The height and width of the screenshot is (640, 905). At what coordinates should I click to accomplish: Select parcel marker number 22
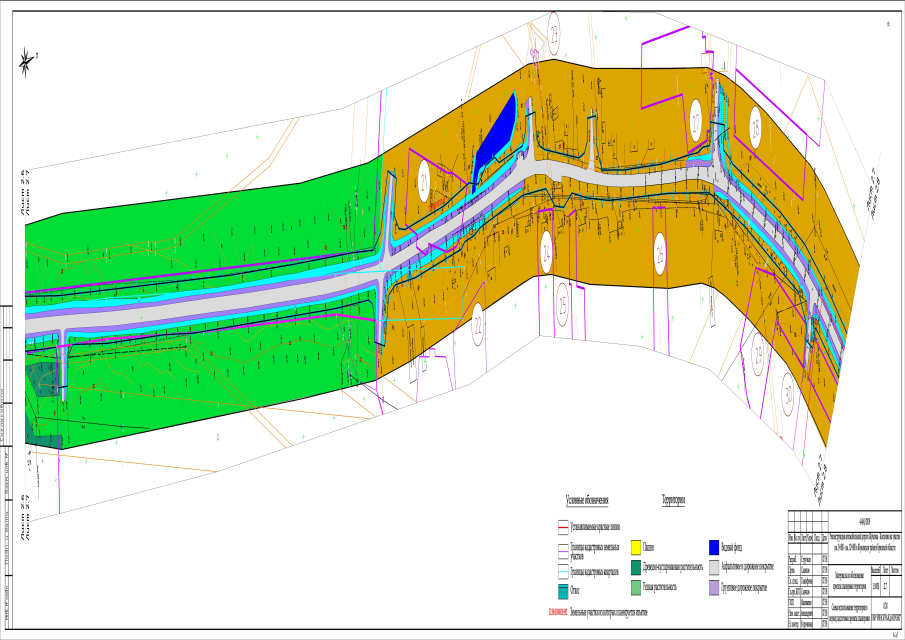coord(477,324)
